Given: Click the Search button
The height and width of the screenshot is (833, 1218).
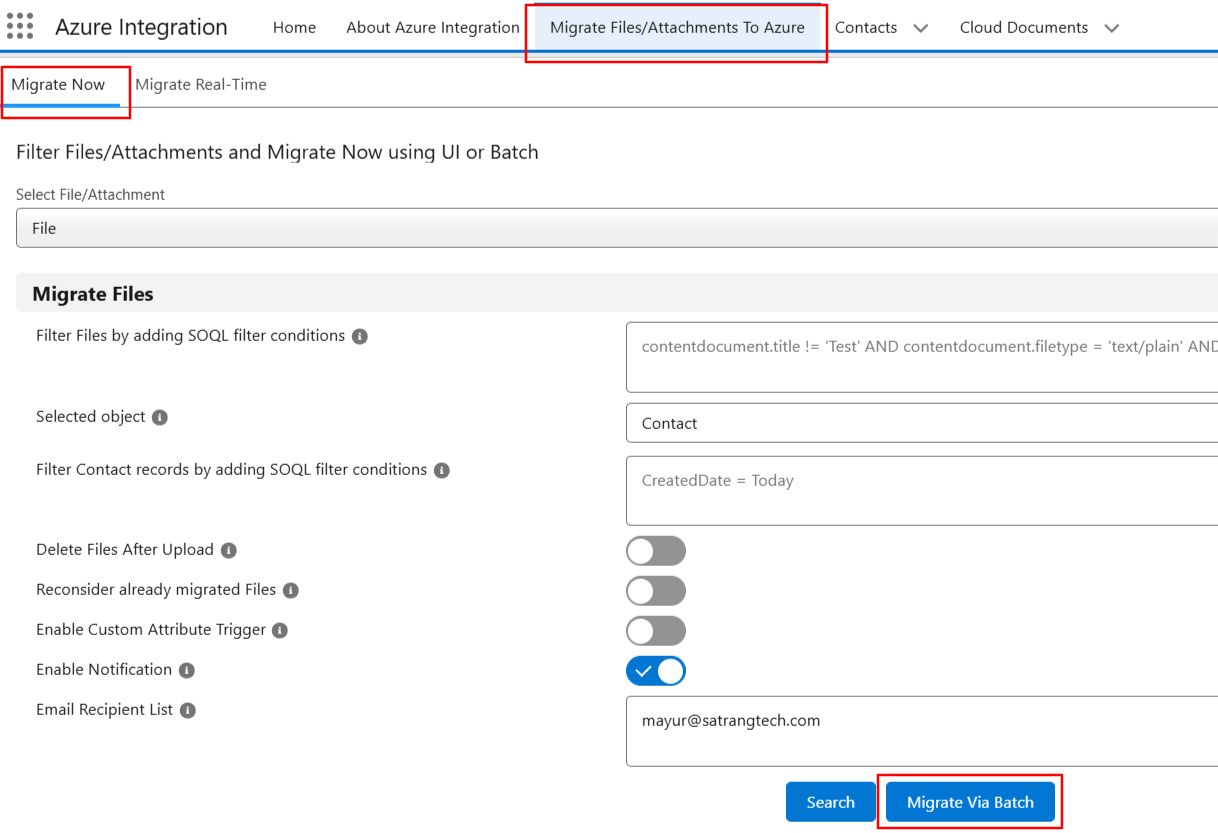Looking at the screenshot, I should coord(830,802).
